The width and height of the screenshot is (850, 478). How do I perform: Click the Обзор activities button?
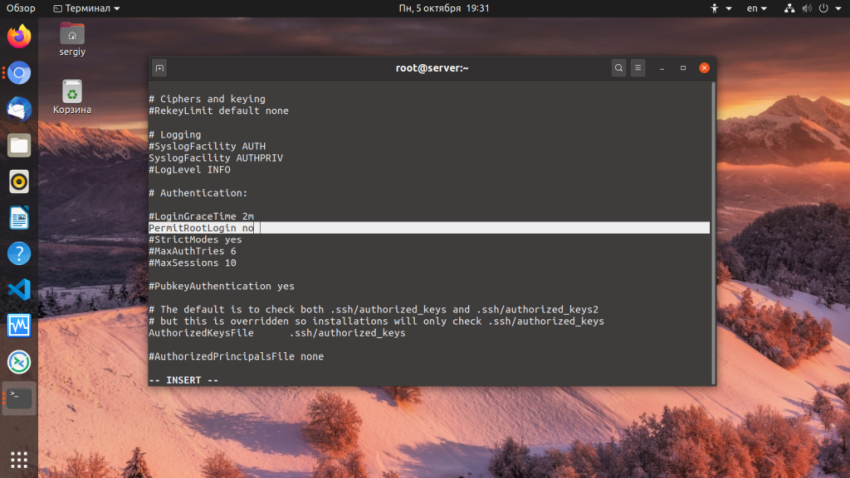pyautogui.click(x=21, y=8)
